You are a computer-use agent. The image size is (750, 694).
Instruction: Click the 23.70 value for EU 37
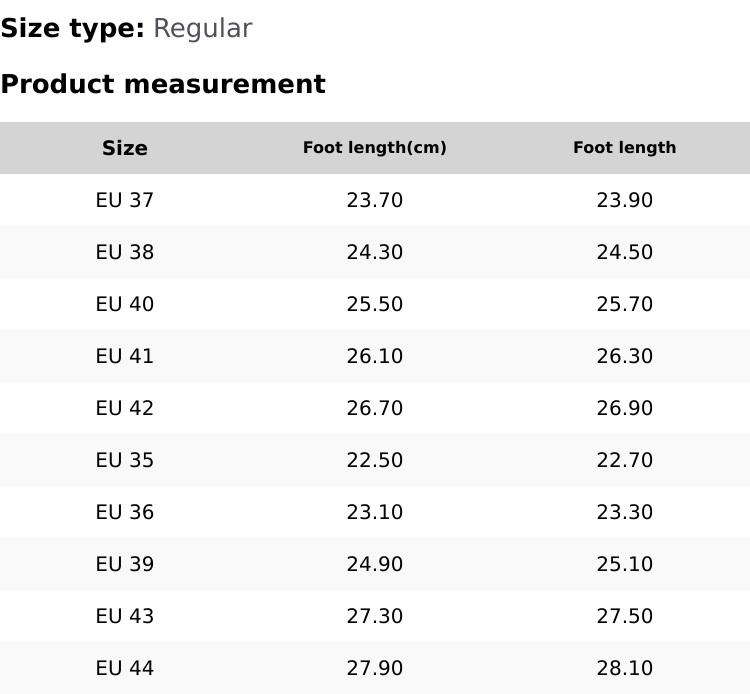coord(375,200)
